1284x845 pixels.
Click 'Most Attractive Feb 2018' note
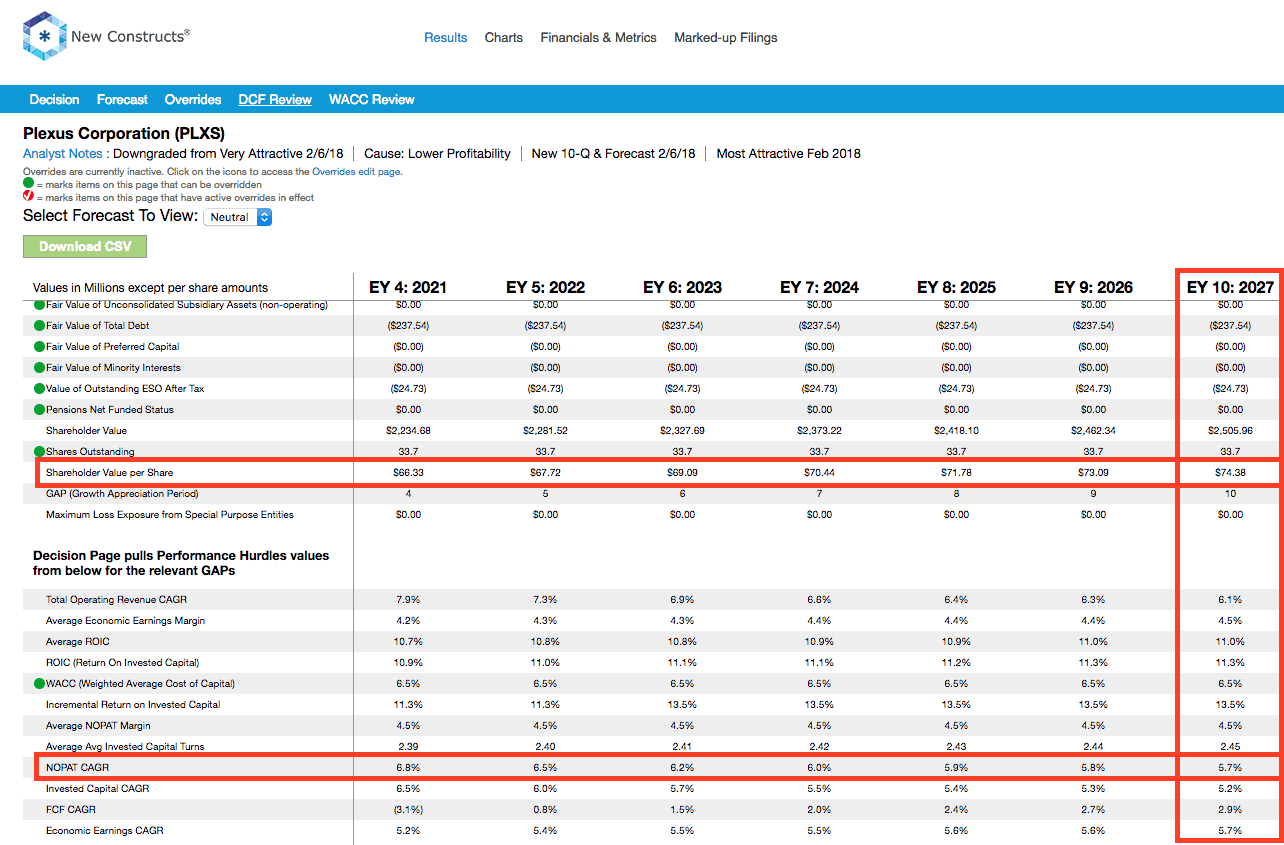(x=789, y=153)
